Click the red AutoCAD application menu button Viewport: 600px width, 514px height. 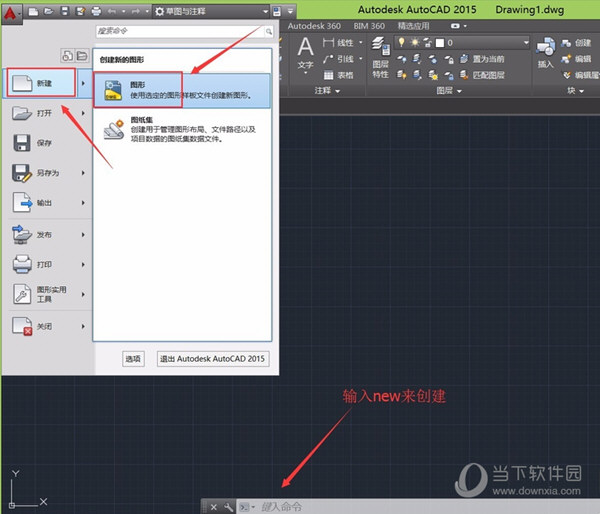click(11, 14)
